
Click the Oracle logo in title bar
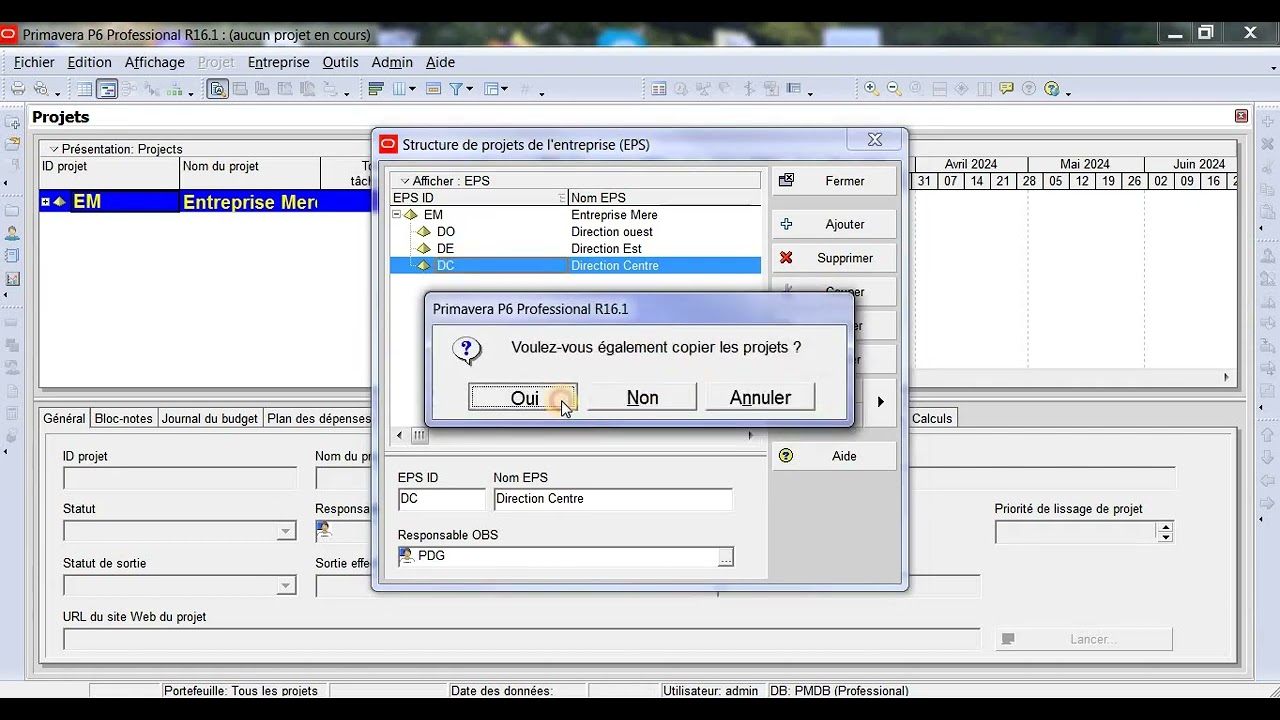10,34
